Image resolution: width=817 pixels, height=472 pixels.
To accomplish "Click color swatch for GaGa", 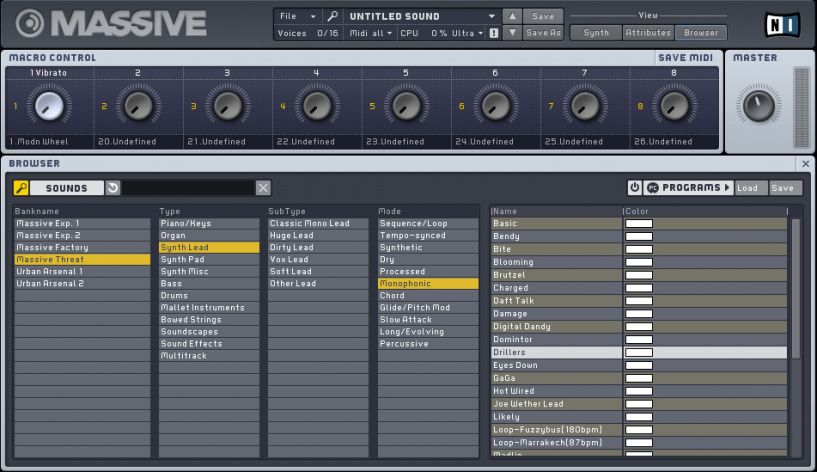I will coord(639,378).
